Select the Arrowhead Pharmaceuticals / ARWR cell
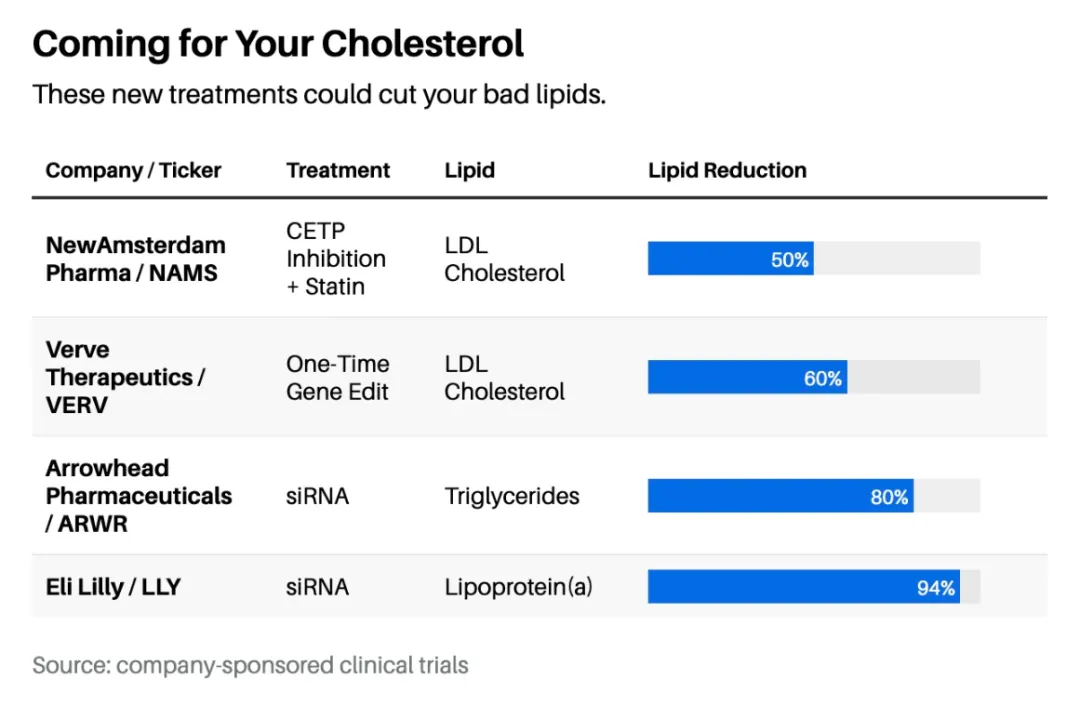 [138, 495]
